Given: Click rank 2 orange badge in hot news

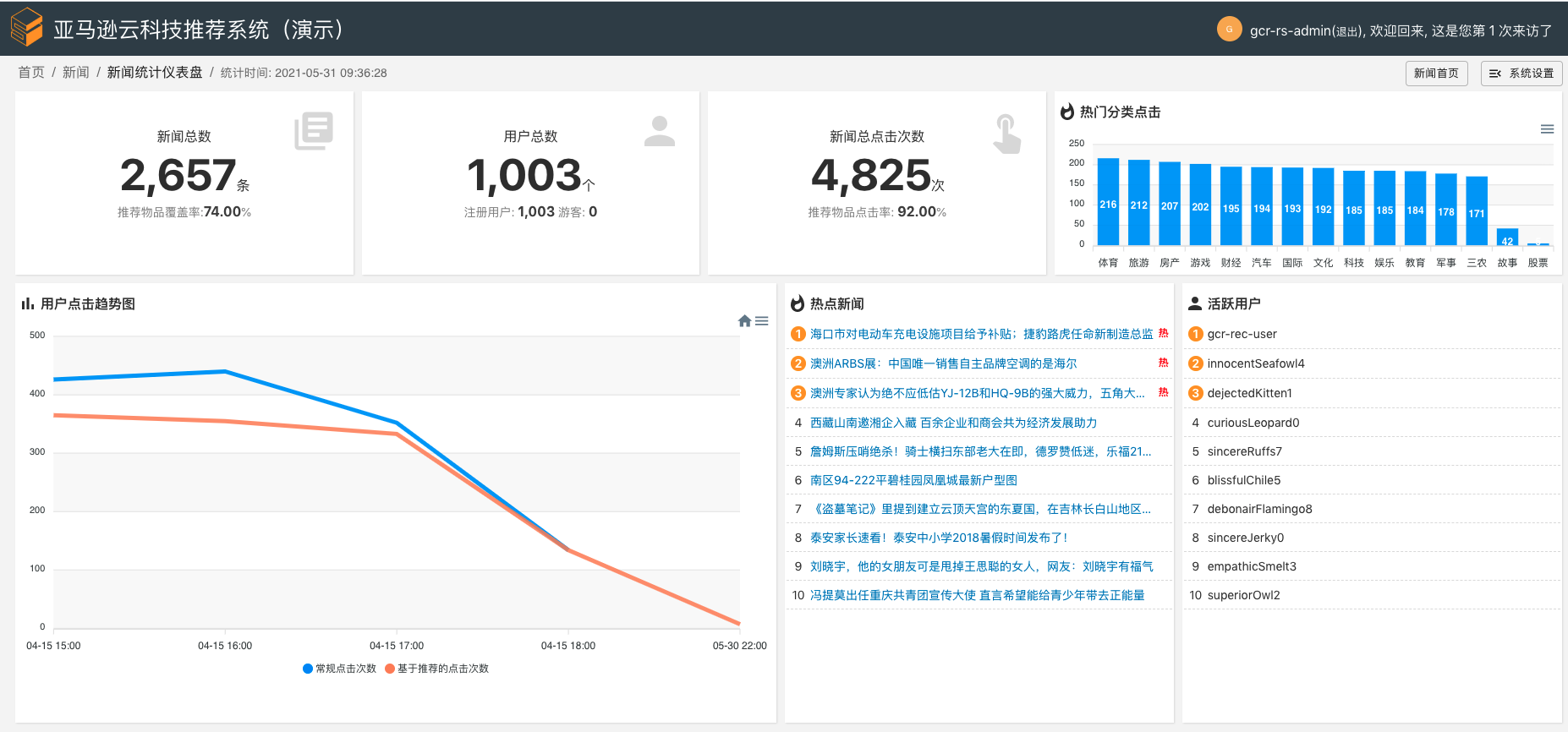Looking at the screenshot, I should (x=798, y=363).
